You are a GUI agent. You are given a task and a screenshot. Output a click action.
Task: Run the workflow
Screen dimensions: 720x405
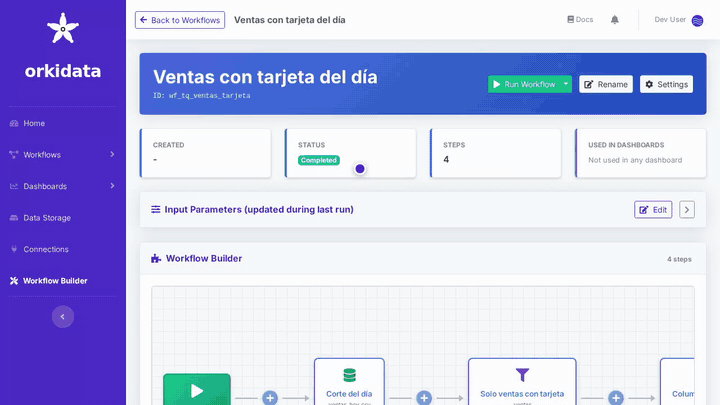point(524,84)
